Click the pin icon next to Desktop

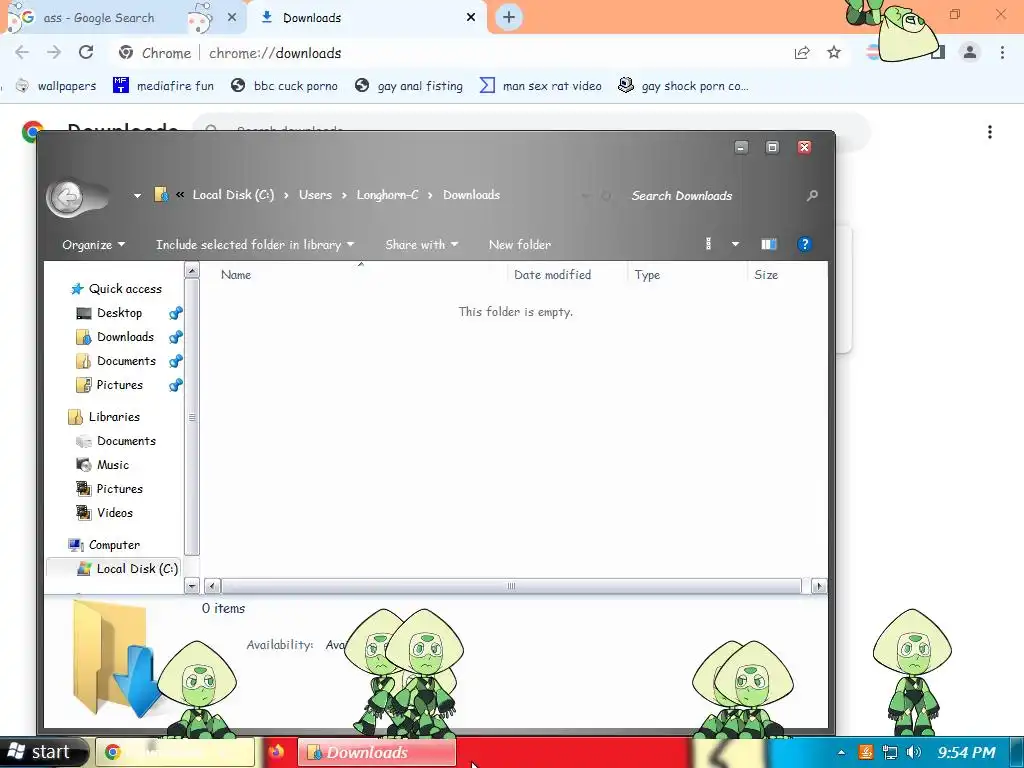[175, 313]
